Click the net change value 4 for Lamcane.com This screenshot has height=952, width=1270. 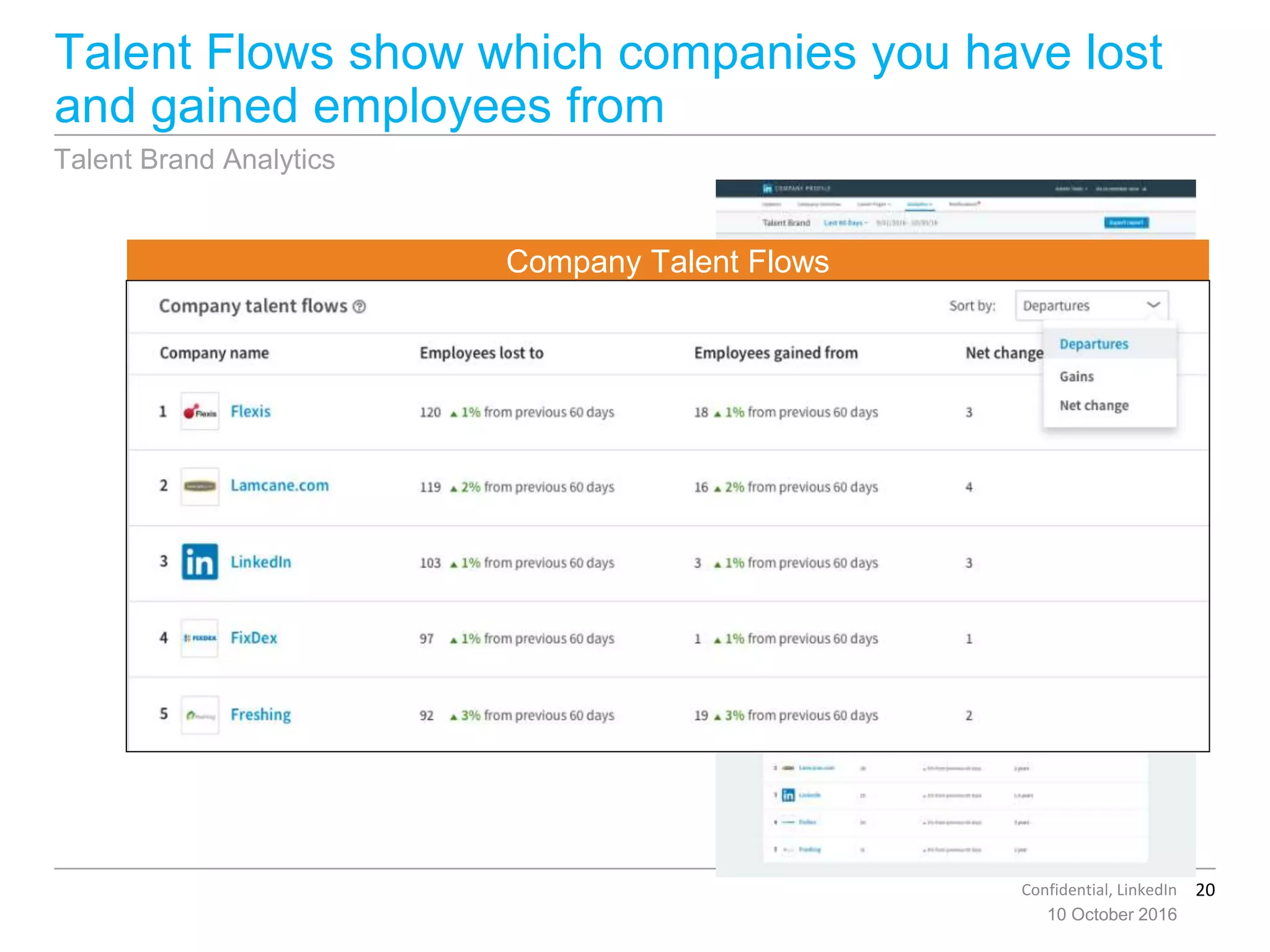pos(969,488)
